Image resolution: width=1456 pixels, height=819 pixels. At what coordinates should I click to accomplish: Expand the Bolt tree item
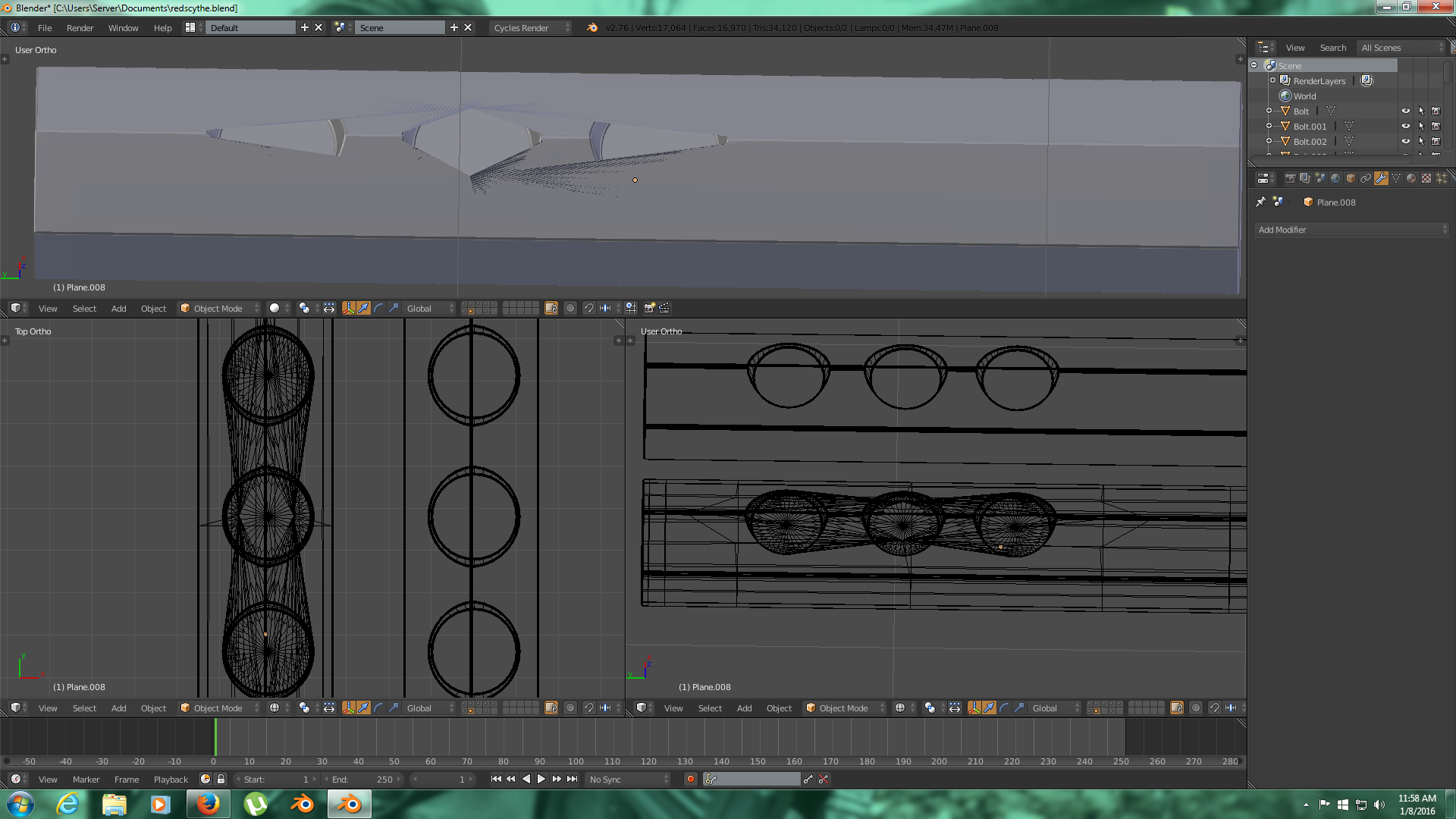coord(1269,111)
